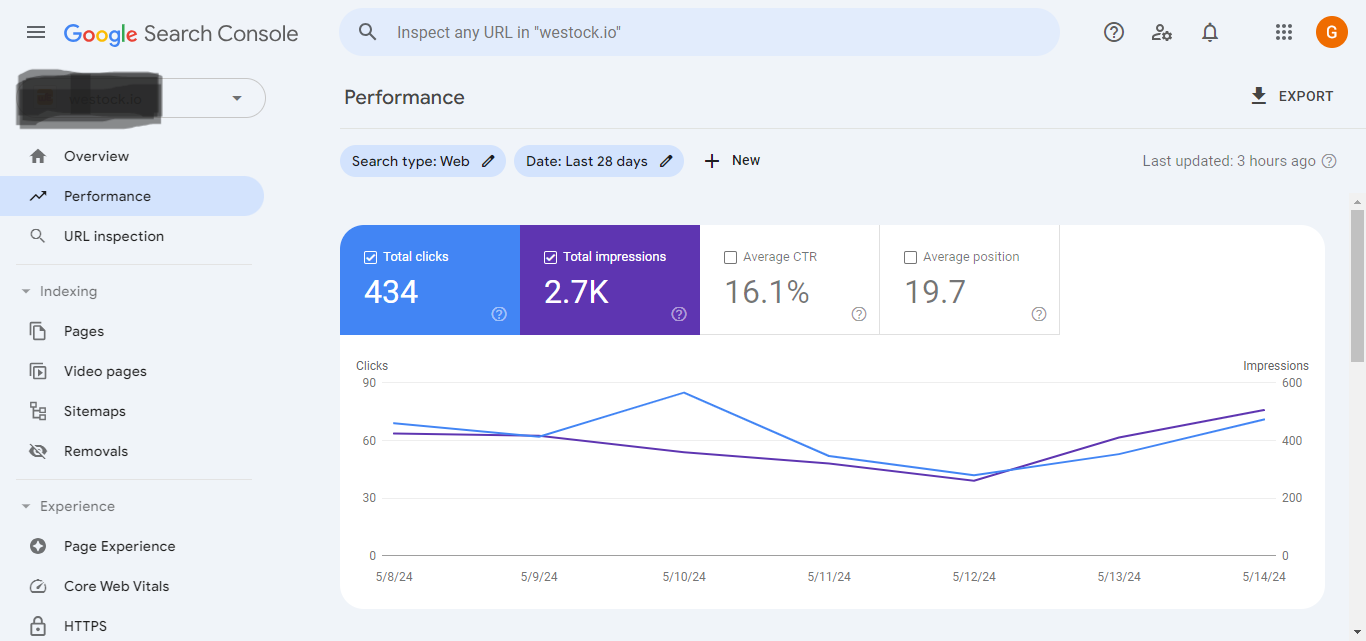Click the Page Experience star icon
This screenshot has height=641, width=1366.
pos(38,546)
